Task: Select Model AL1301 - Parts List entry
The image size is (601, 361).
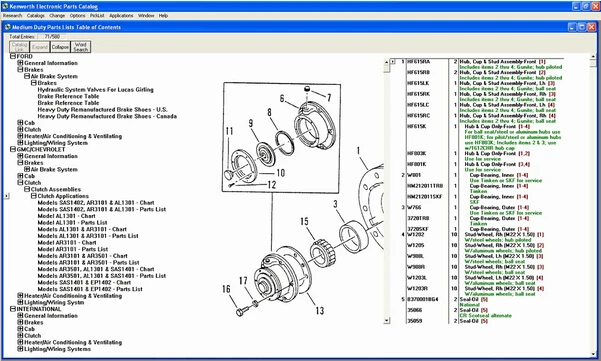Action: tap(72, 223)
